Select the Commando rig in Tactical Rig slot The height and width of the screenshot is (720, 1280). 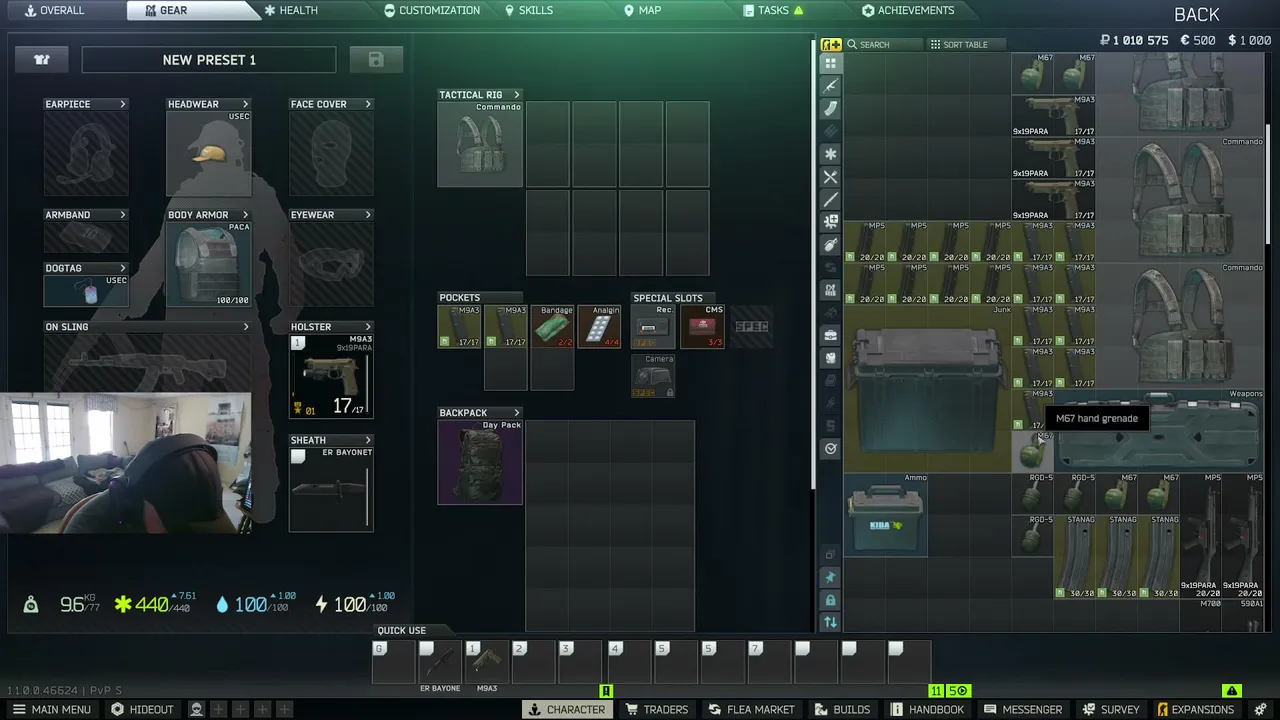pyautogui.click(x=480, y=144)
